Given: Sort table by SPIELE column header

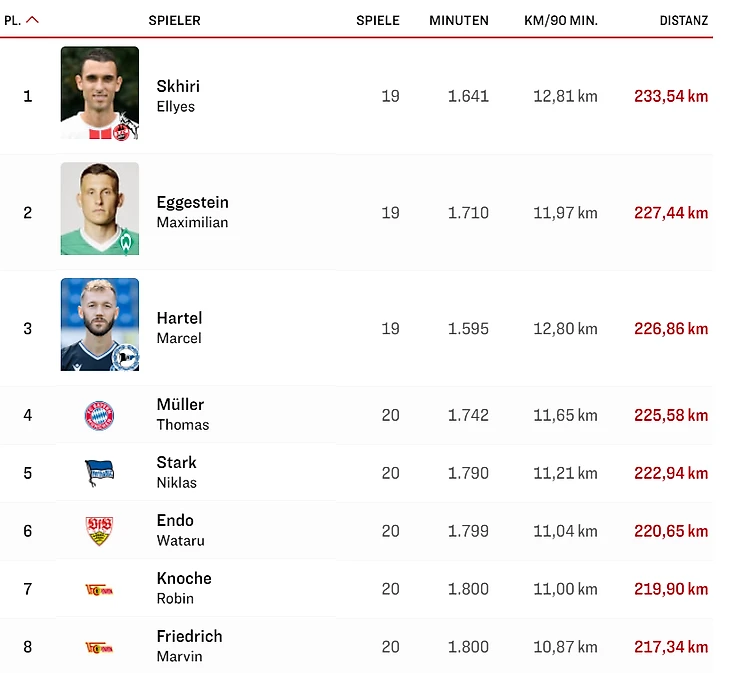Looking at the screenshot, I should click(377, 20).
